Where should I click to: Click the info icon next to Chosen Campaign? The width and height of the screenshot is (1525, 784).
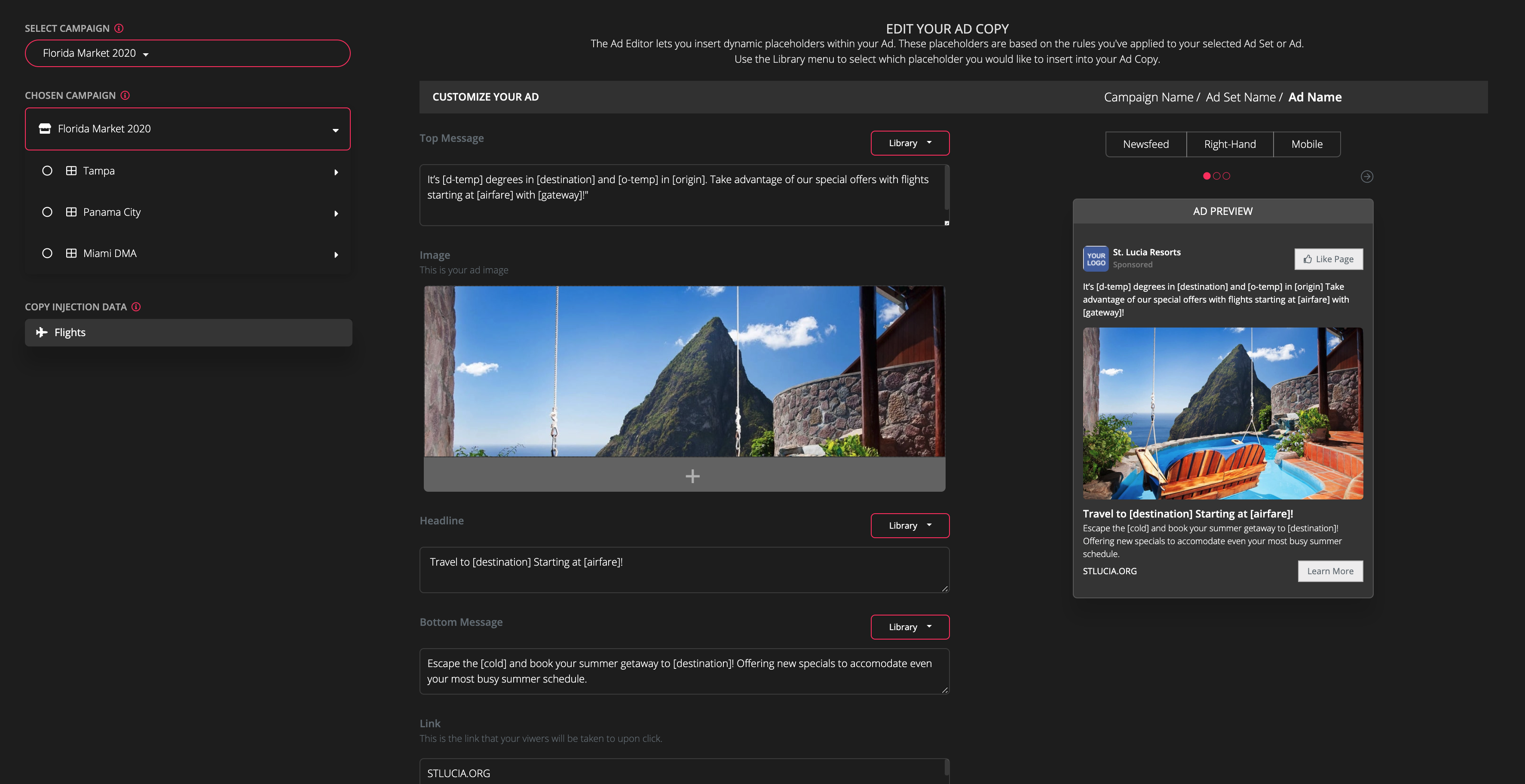point(125,95)
